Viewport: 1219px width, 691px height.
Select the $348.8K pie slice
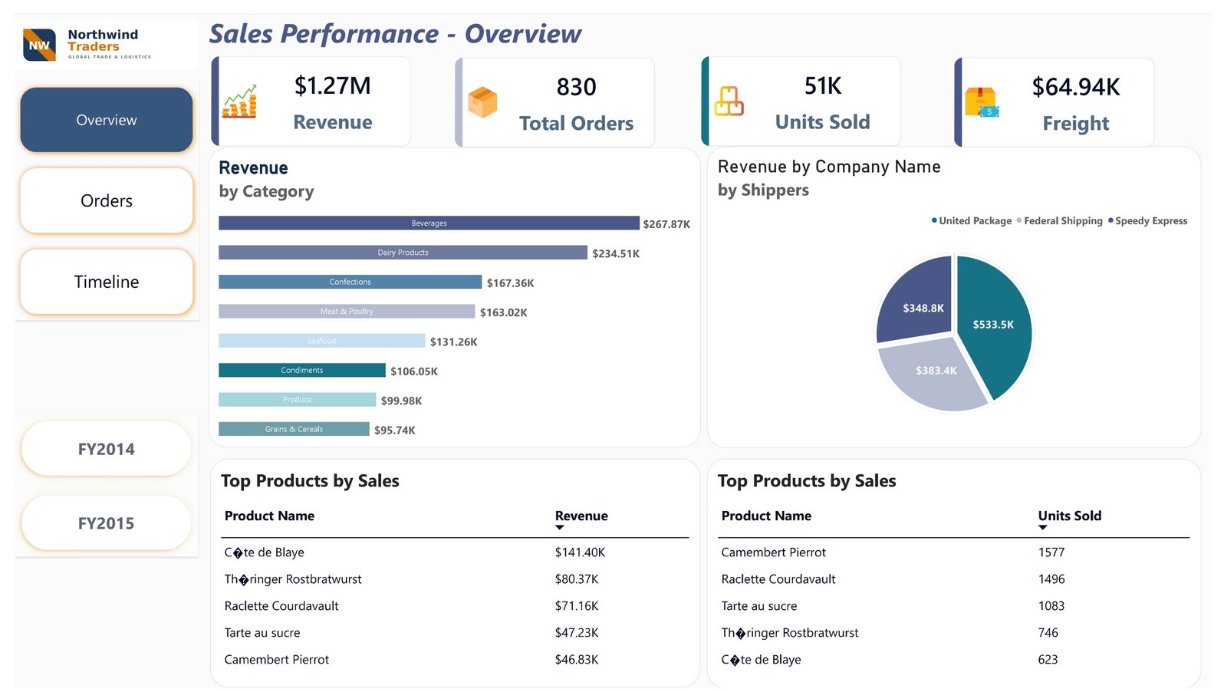point(917,300)
